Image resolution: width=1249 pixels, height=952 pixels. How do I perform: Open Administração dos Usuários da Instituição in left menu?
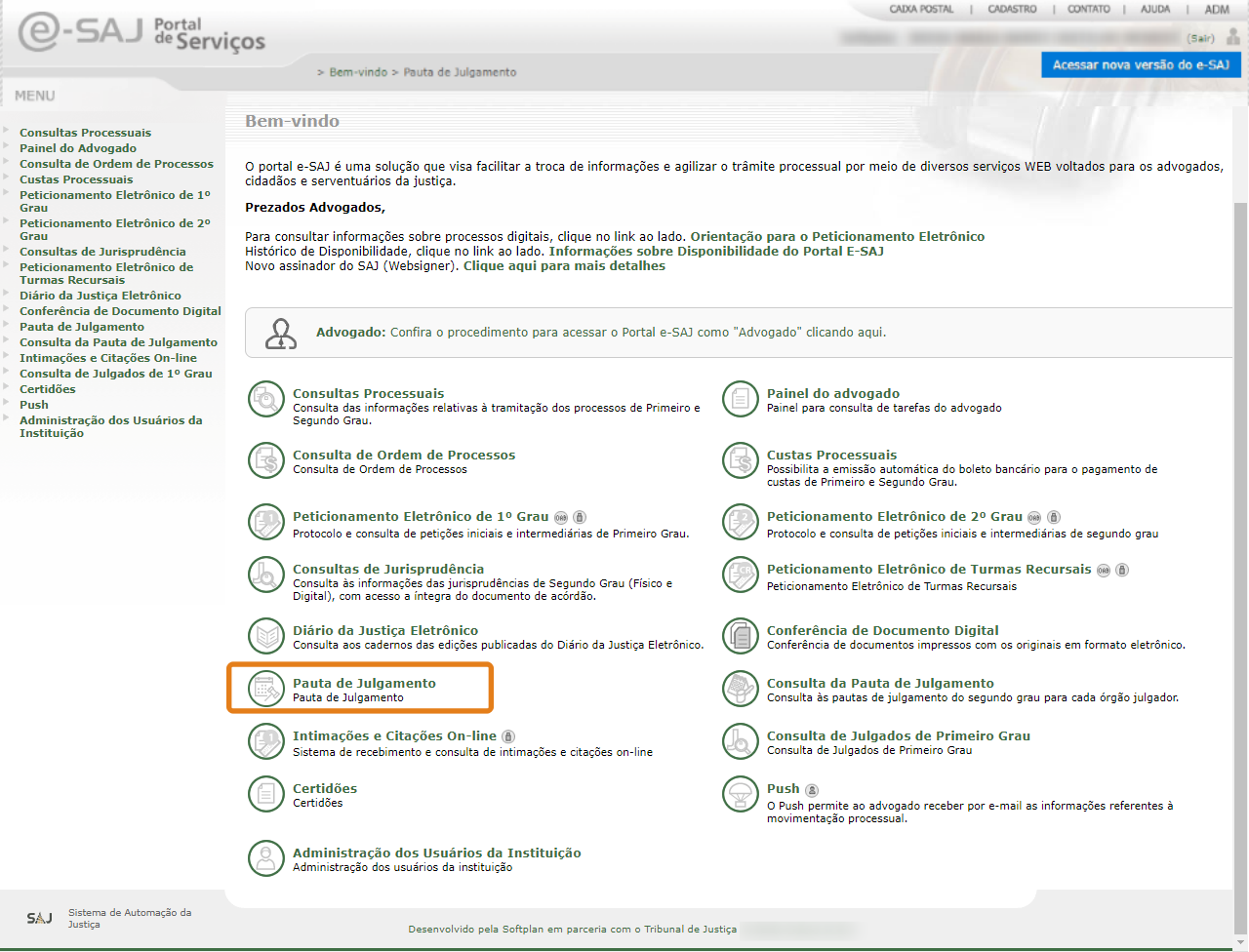click(x=111, y=426)
